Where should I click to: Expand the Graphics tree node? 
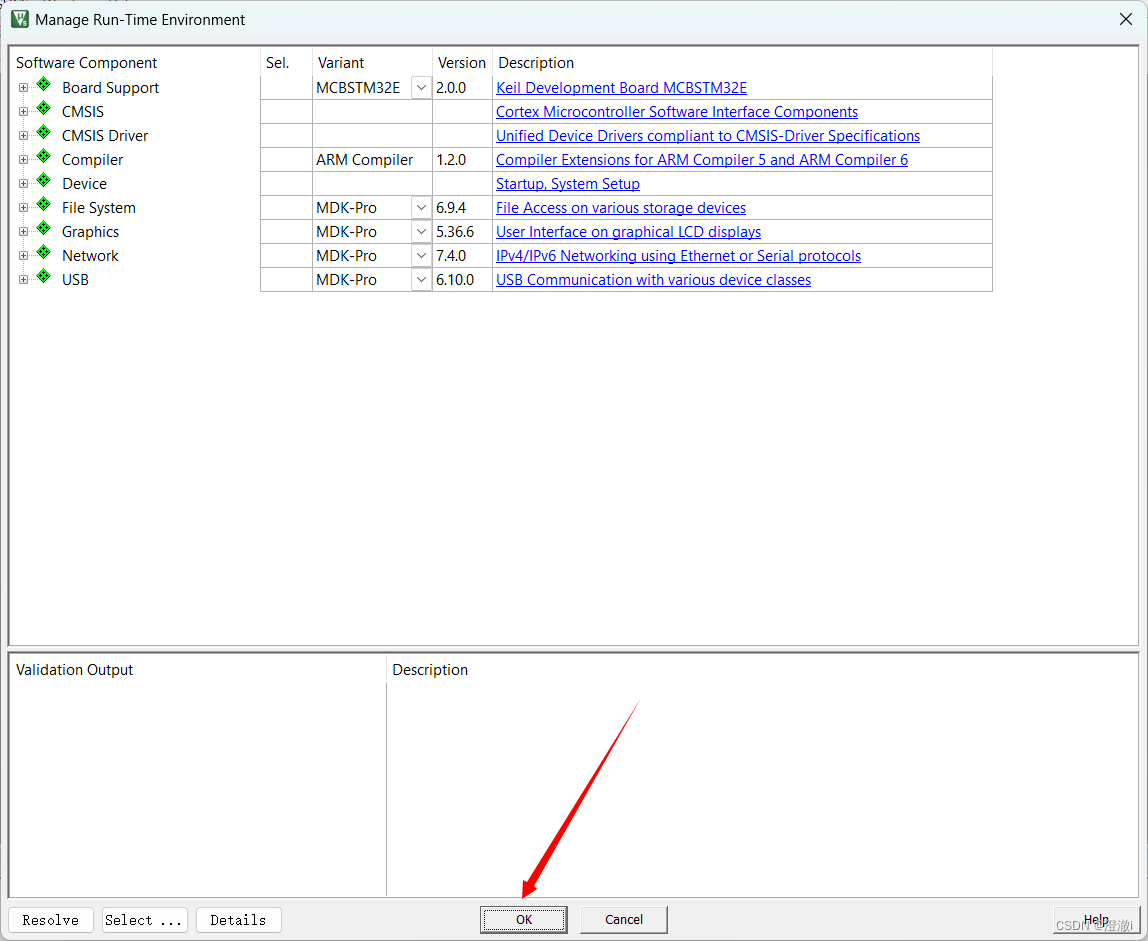coord(23,231)
